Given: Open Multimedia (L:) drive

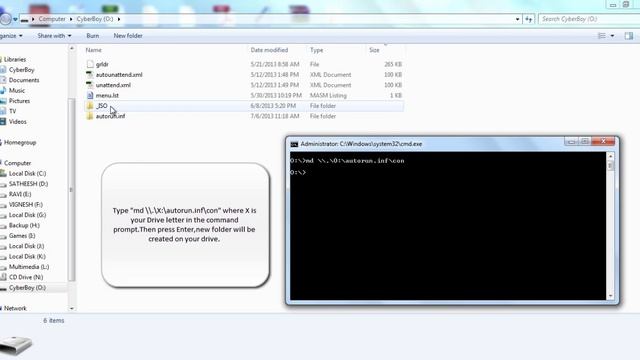Looking at the screenshot, I should pyautogui.click(x=29, y=267).
